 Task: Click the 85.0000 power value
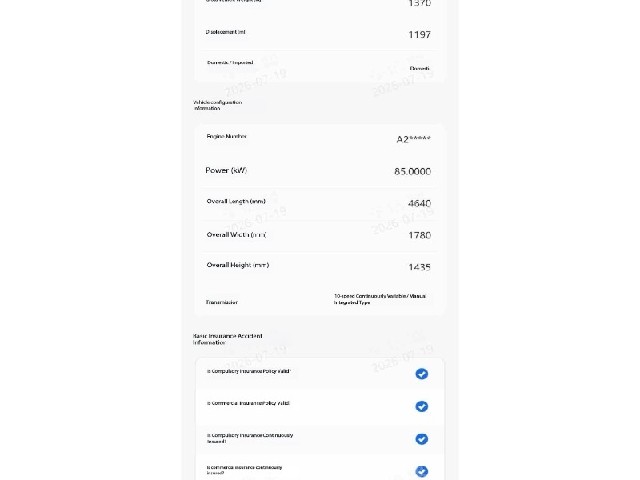(412, 171)
